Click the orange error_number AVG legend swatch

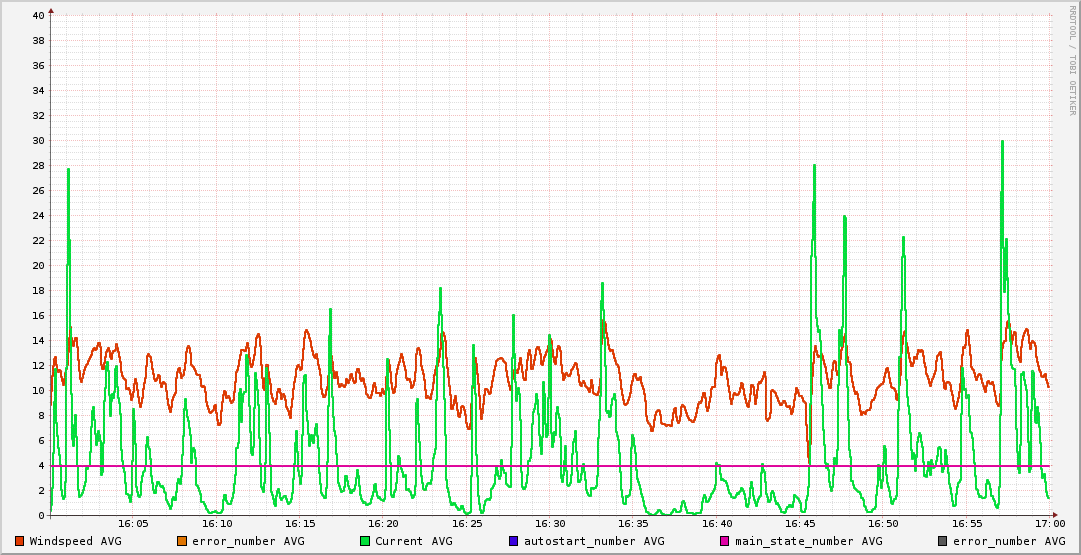pos(182,541)
